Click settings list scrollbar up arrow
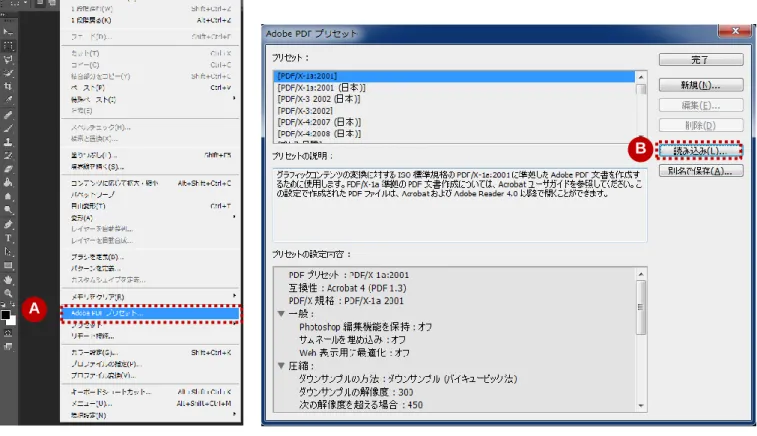 [x=641, y=274]
